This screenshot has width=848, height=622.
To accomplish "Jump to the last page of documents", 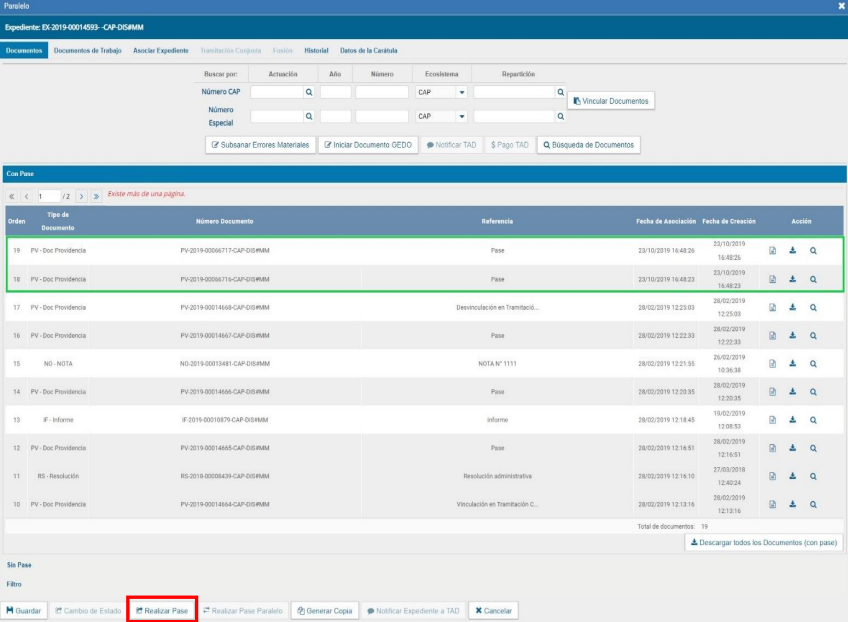I will [x=97, y=194].
